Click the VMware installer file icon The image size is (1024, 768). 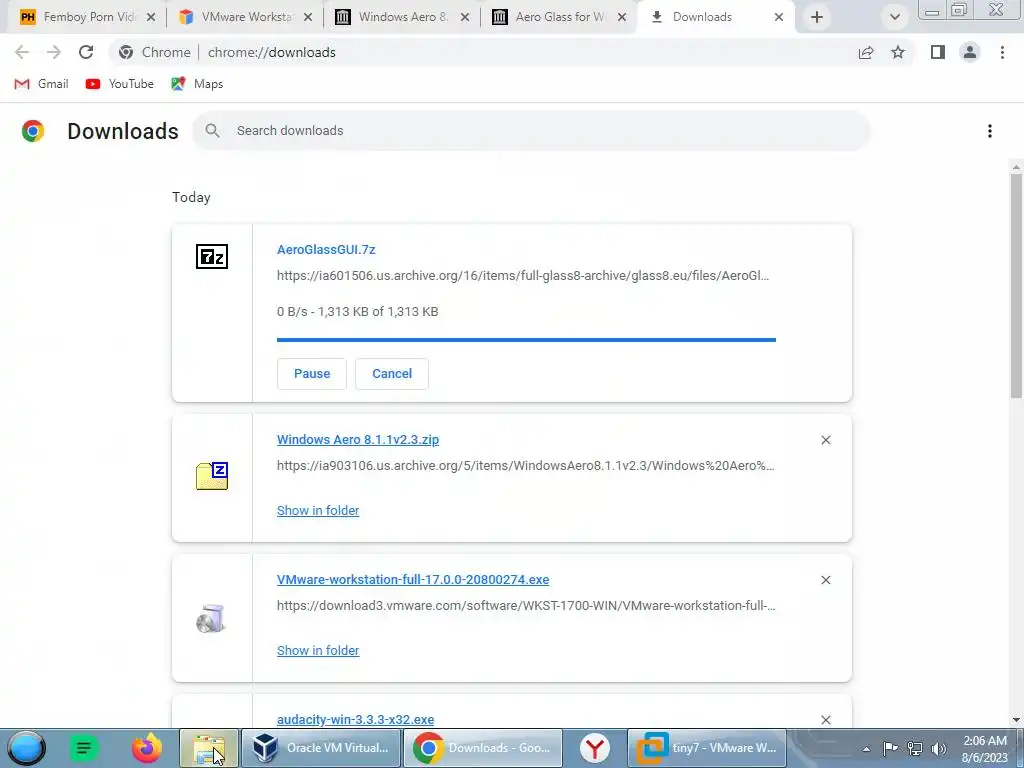211,618
